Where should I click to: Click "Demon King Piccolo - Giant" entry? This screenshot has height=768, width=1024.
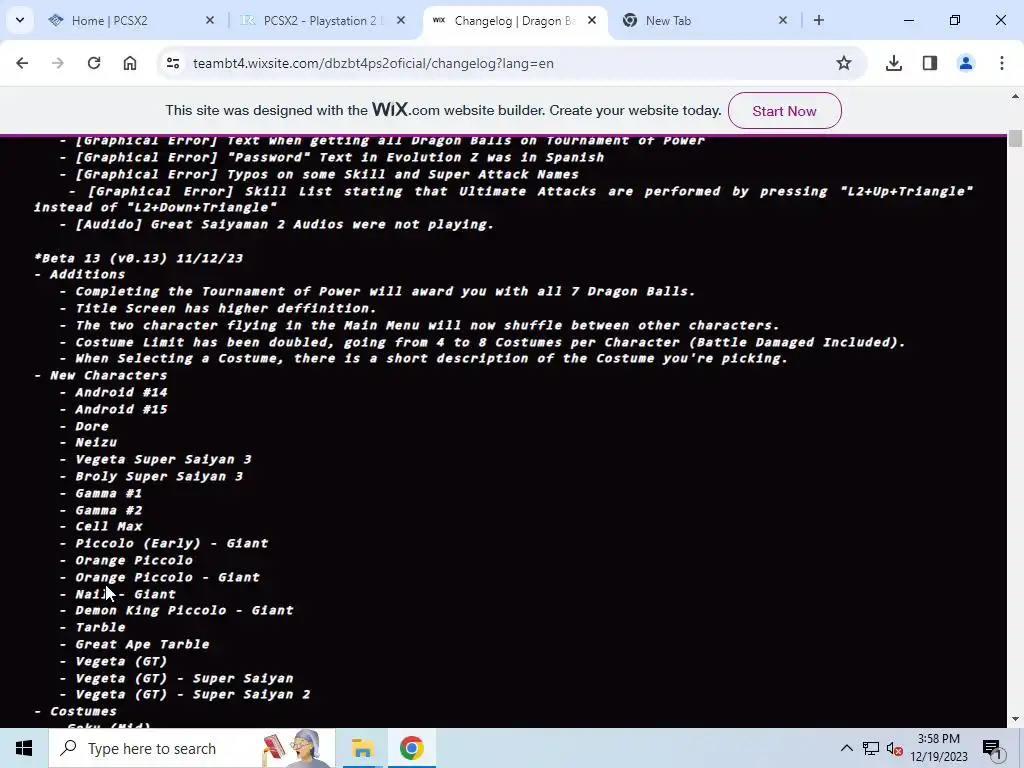[x=184, y=611]
